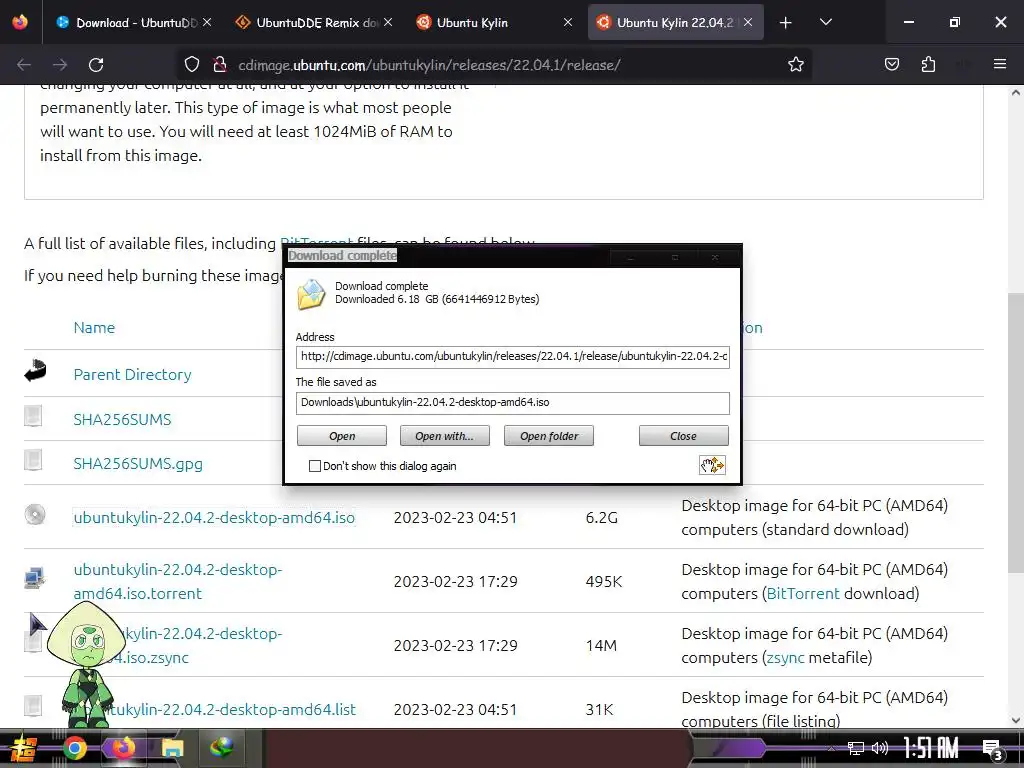Screen dimensions: 1024x768
Task: Bookmark this page with the star
Action: click(795, 65)
